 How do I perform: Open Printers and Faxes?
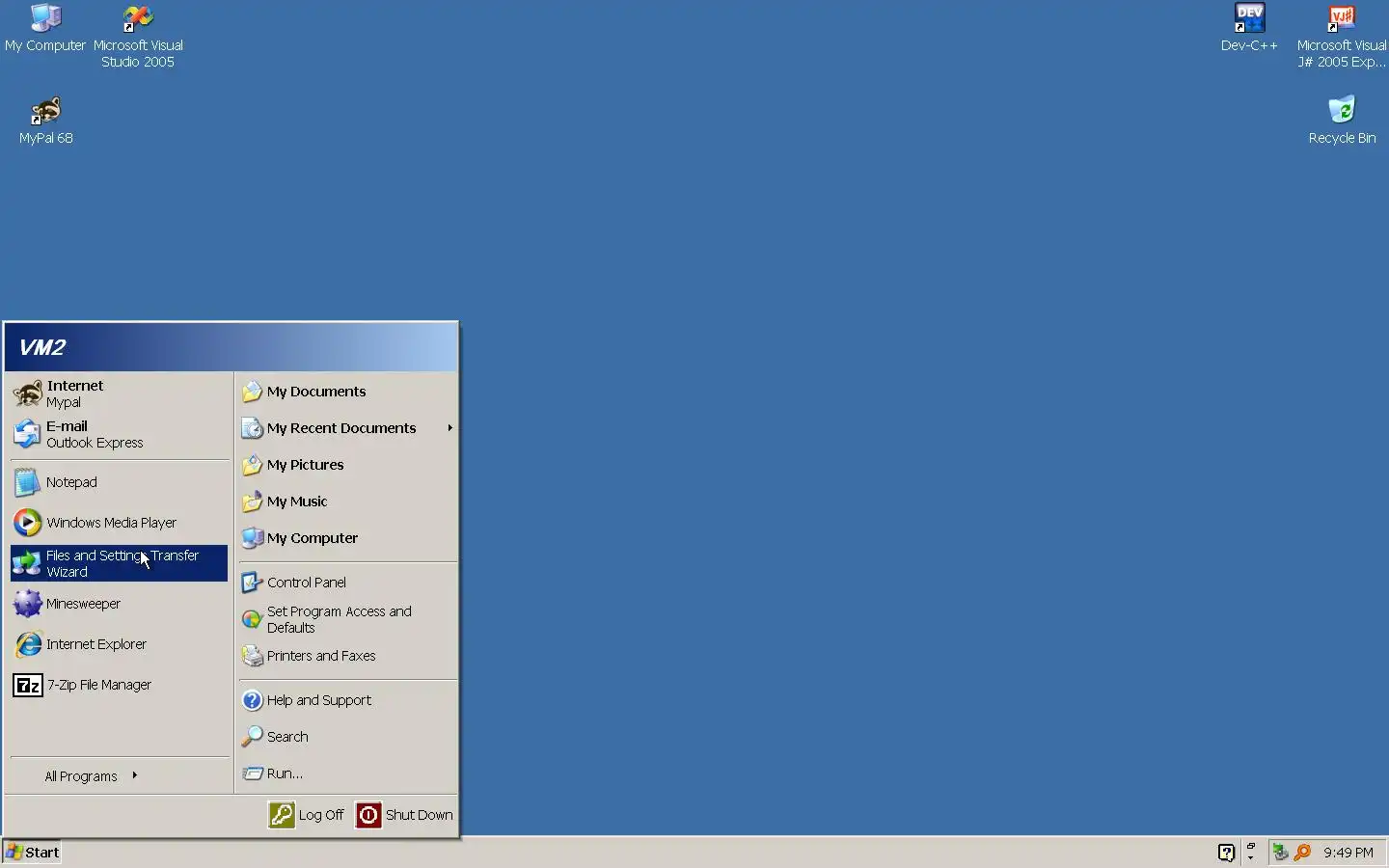pos(348,656)
